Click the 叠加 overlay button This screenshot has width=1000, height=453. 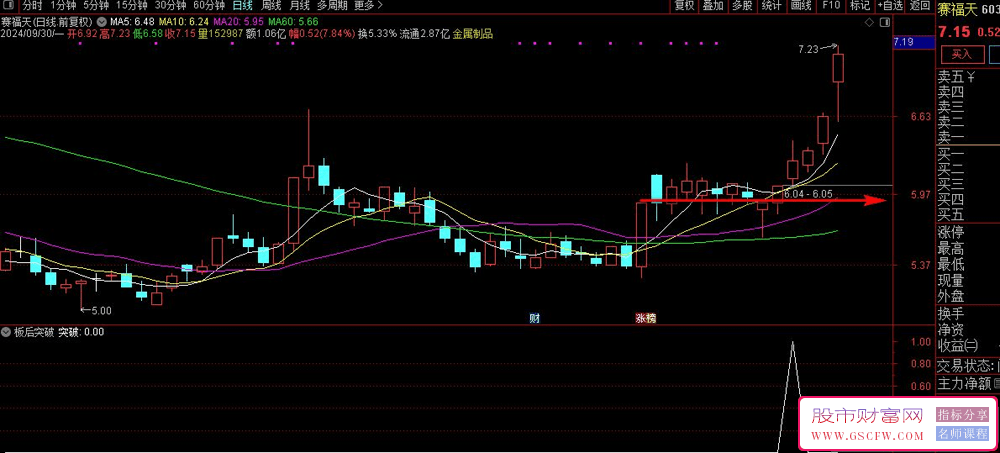tap(713, 6)
